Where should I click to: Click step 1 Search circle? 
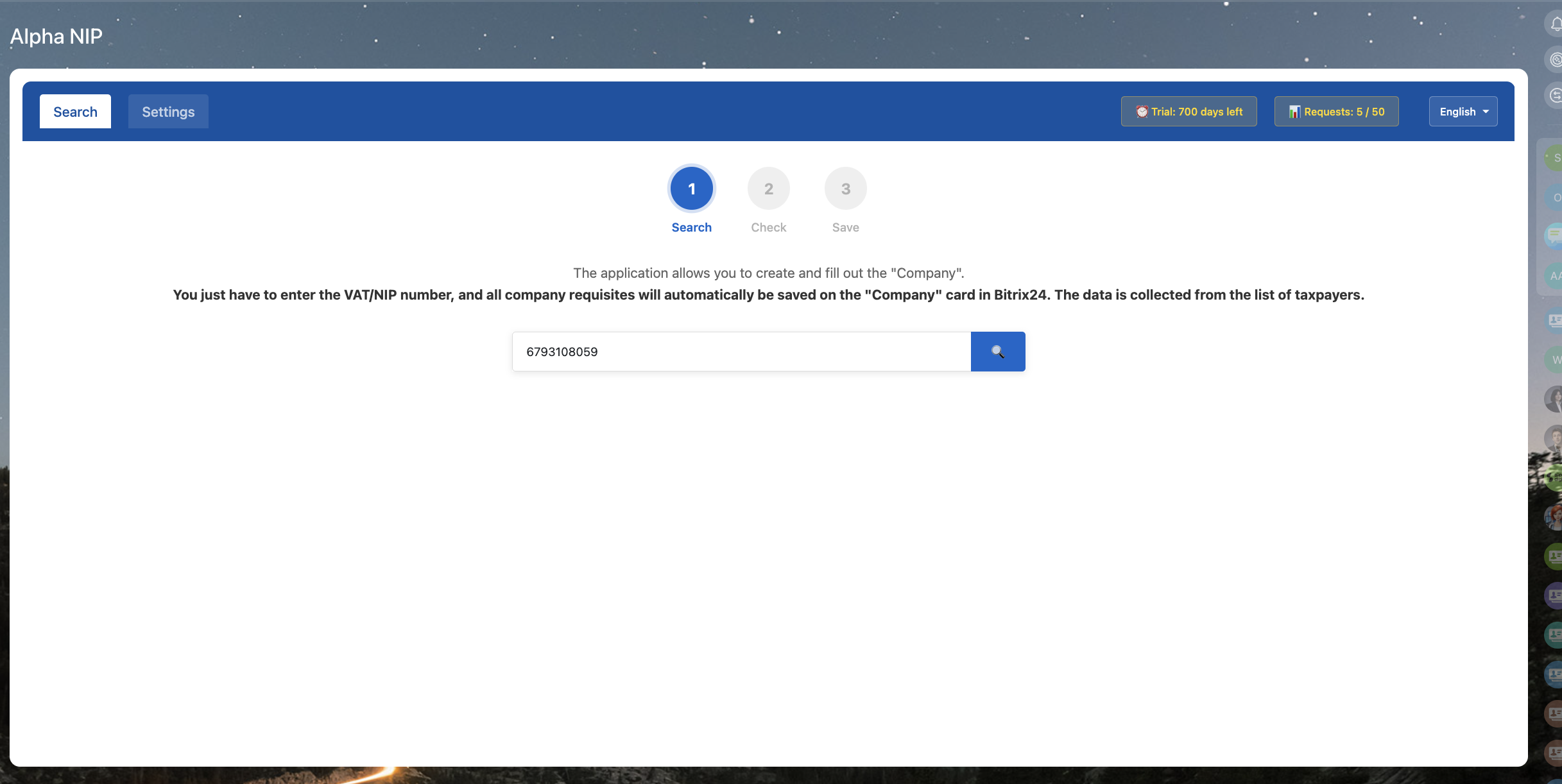691,189
